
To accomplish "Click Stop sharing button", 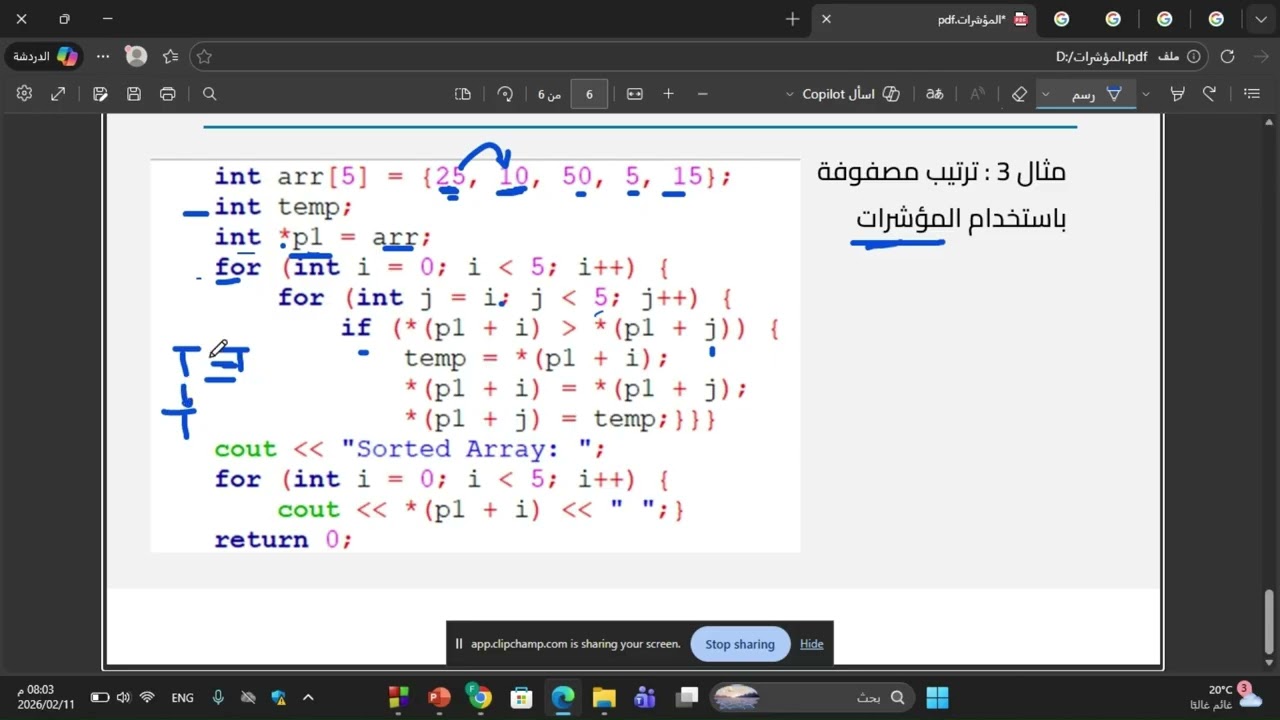I will [740, 644].
